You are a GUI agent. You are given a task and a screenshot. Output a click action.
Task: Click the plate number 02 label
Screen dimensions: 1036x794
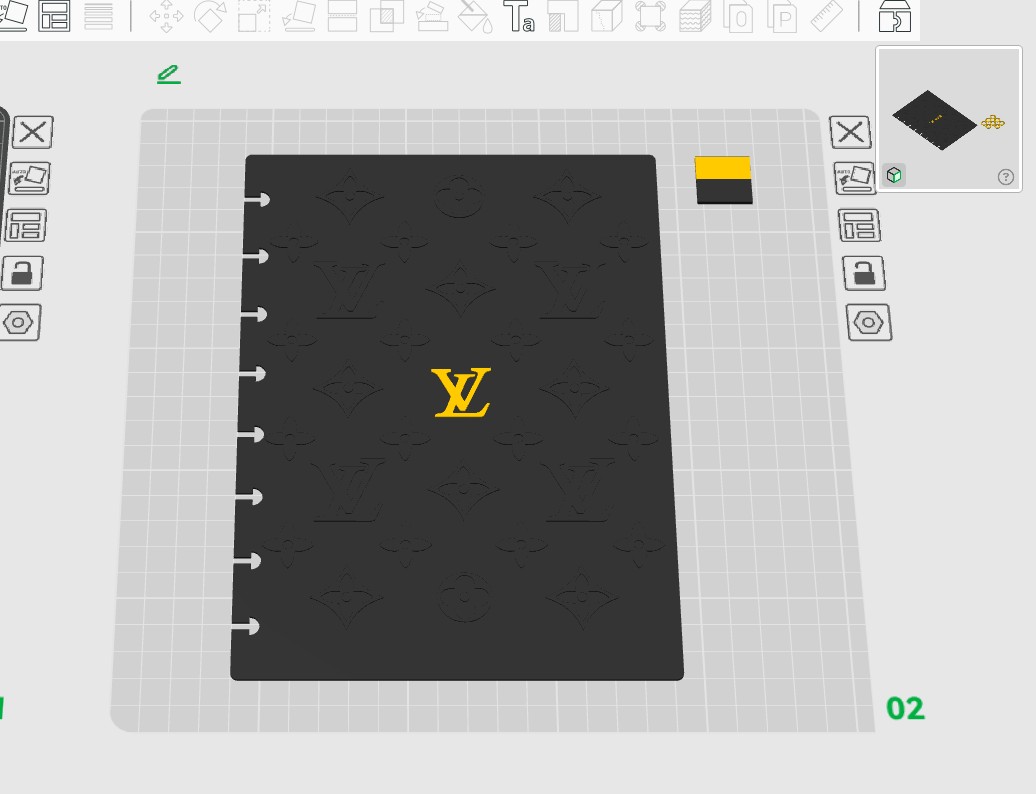[x=905, y=709]
